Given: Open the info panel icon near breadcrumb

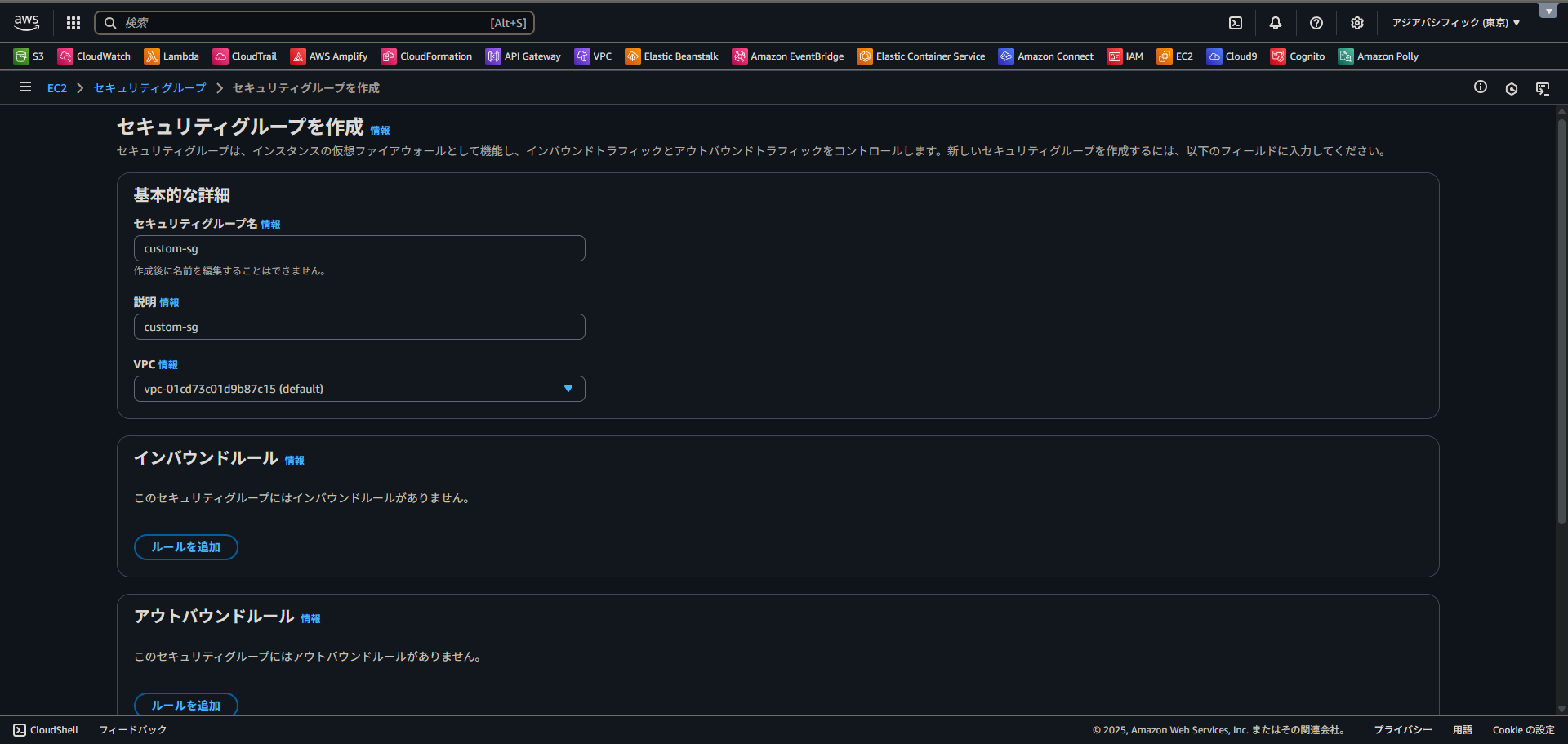Looking at the screenshot, I should [1481, 87].
